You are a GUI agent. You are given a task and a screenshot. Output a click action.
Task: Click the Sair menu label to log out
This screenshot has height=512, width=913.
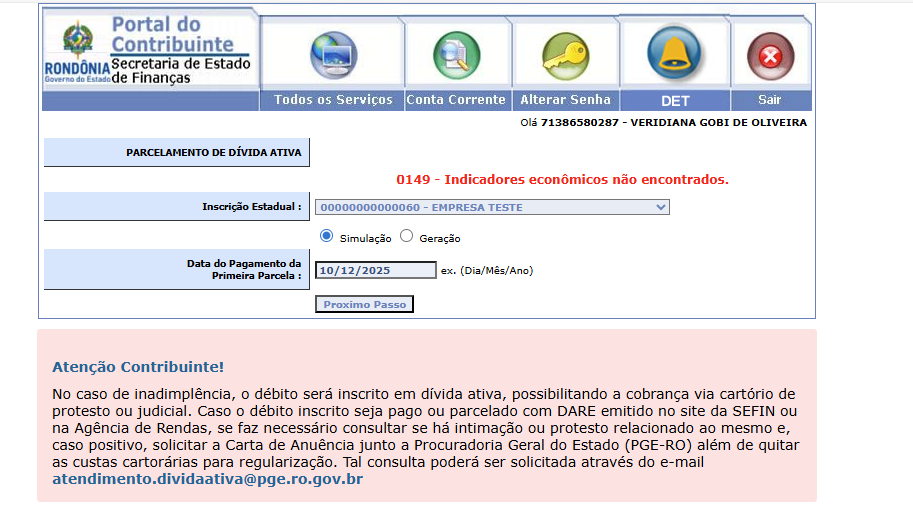tap(770, 100)
